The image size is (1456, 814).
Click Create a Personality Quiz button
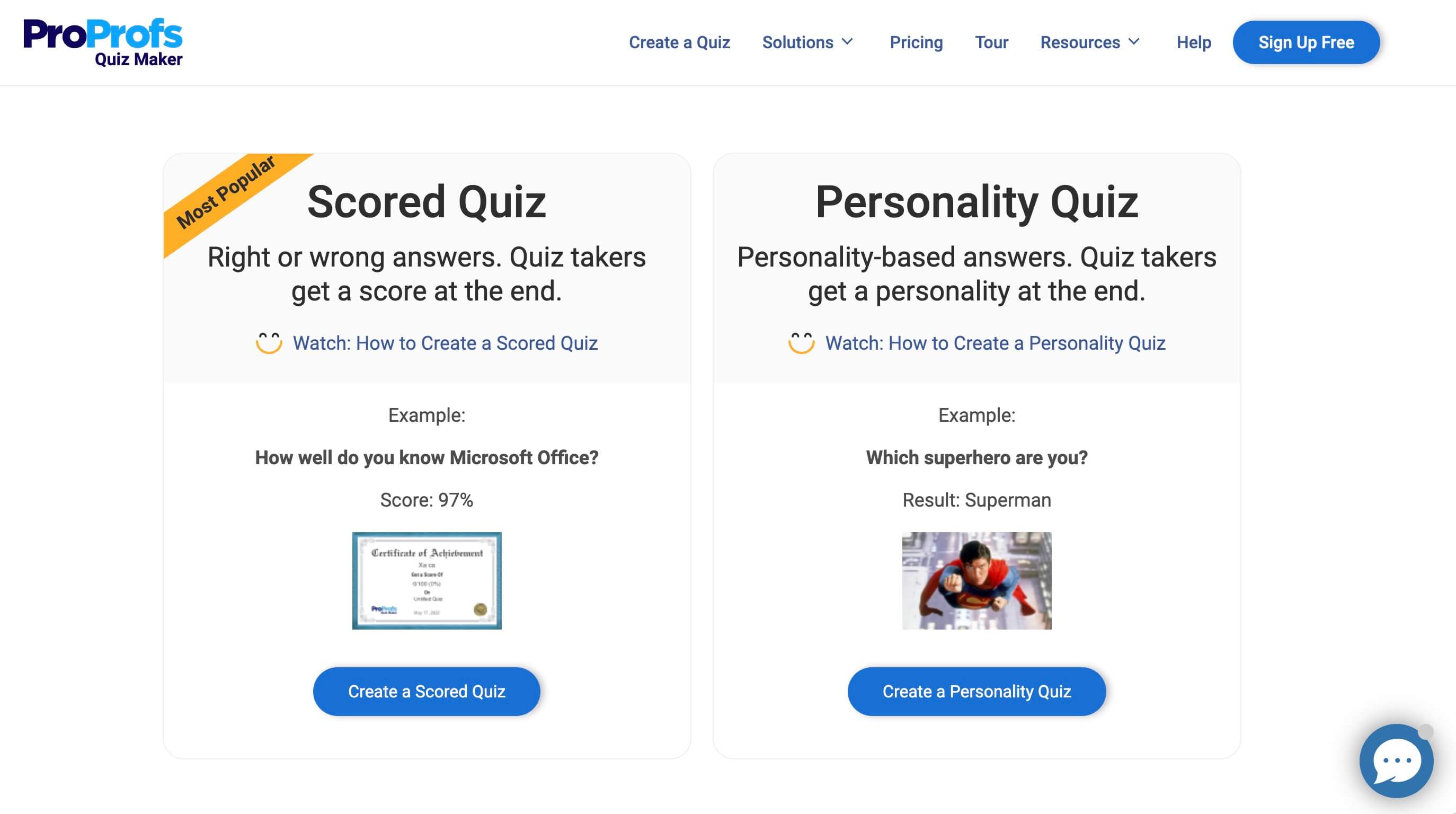pyautogui.click(x=977, y=691)
